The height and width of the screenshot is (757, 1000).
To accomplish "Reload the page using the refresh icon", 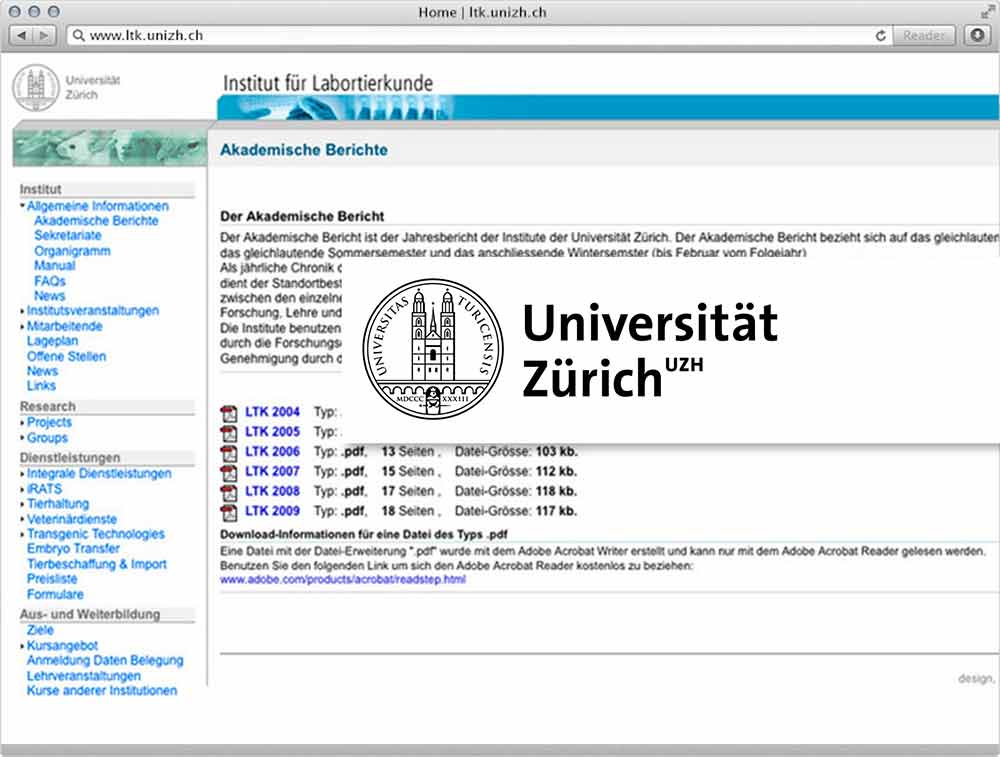I will pos(881,36).
